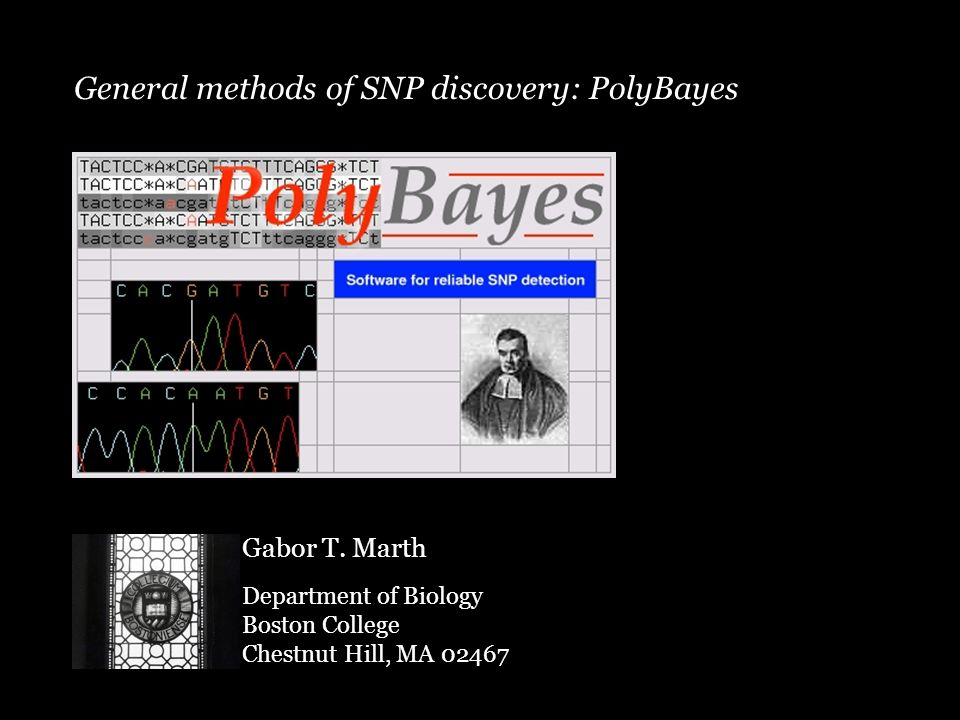Click the first 'TACTCC*A*CGA' sequence alignment row
This screenshot has height=720, width=960.
click(x=230, y=167)
